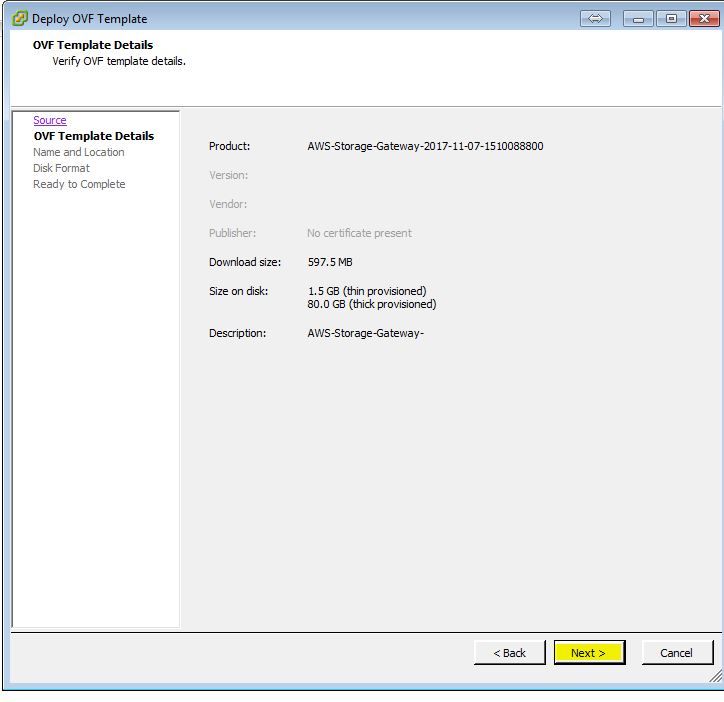Viewport: 724px width, 702px height.
Task: Cancel the OVF deployment wizard
Action: (677, 653)
